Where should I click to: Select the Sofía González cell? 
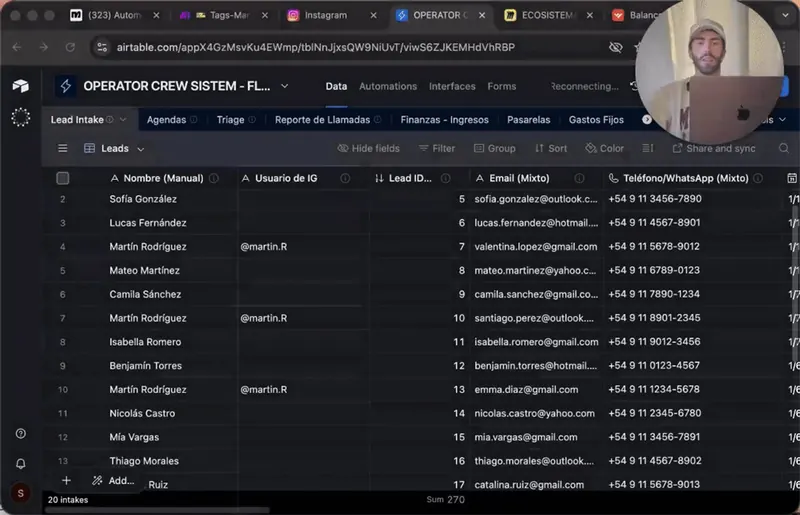pyautogui.click(x=143, y=199)
